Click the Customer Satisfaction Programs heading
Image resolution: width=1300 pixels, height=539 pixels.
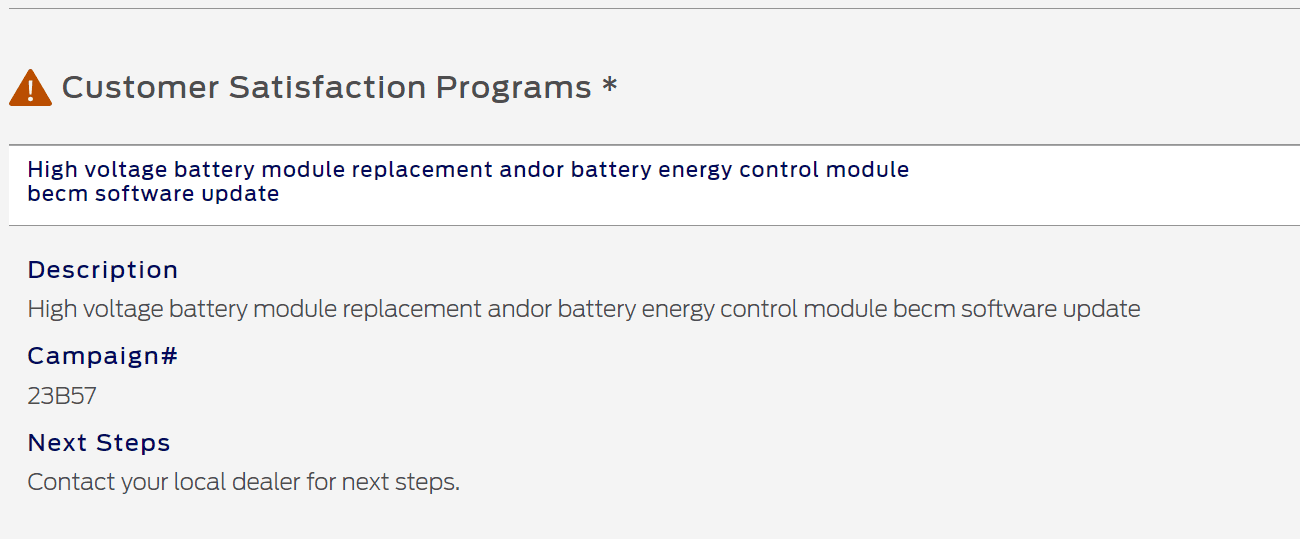point(326,88)
